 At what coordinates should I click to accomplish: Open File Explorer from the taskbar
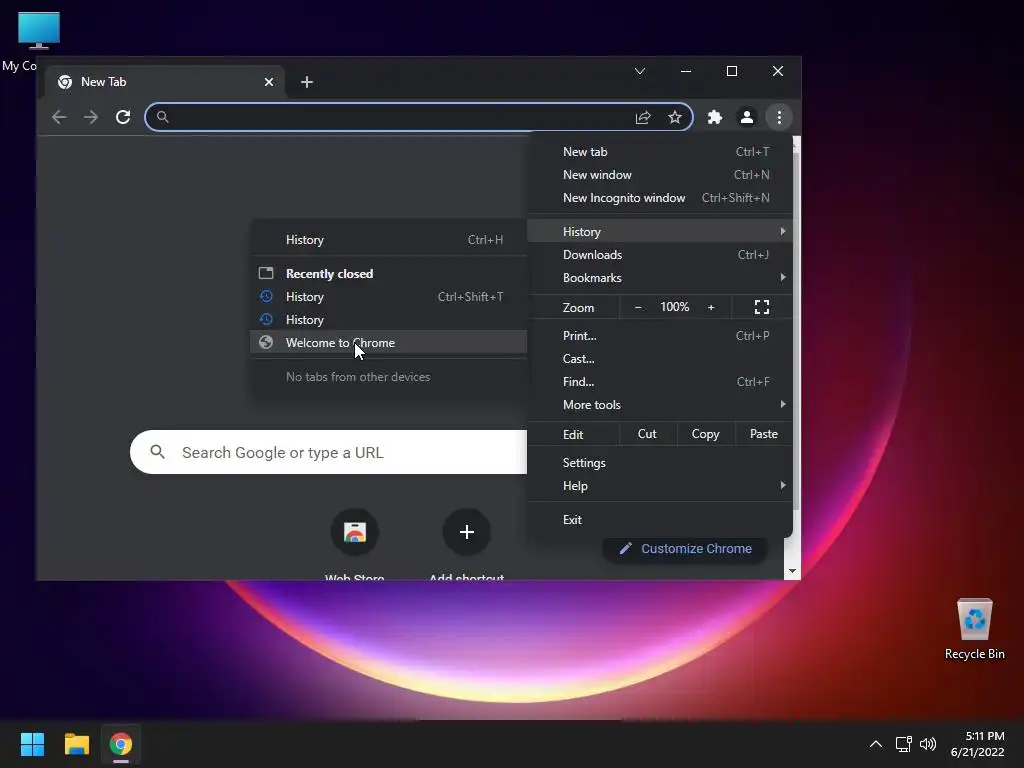point(76,744)
